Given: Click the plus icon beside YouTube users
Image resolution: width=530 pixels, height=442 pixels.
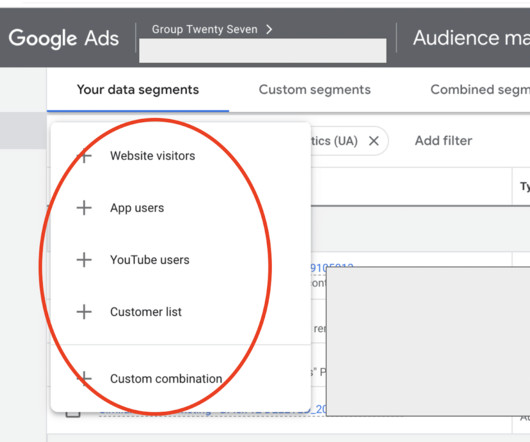Looking at the screenshot, I should pos(84,260).
